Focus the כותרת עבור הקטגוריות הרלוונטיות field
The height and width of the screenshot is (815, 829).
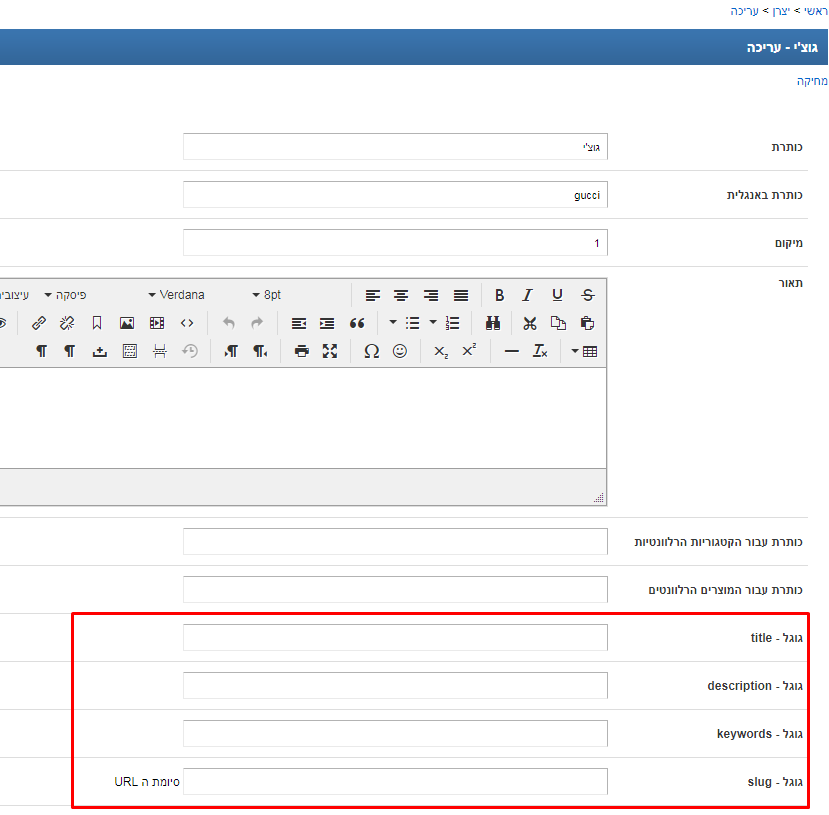click(x=395, y=541)
